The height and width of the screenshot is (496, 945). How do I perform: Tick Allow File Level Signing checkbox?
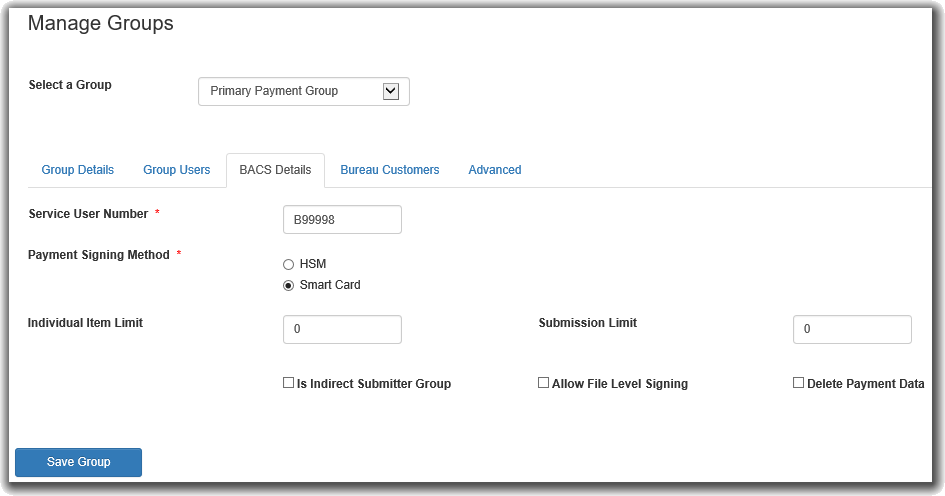tap(544, 383)
